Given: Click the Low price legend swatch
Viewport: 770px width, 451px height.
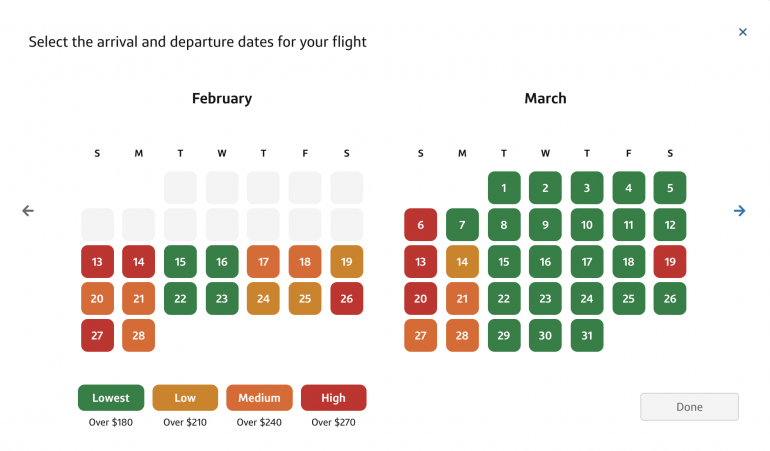Looking at the screenshot, I should 185,398.
